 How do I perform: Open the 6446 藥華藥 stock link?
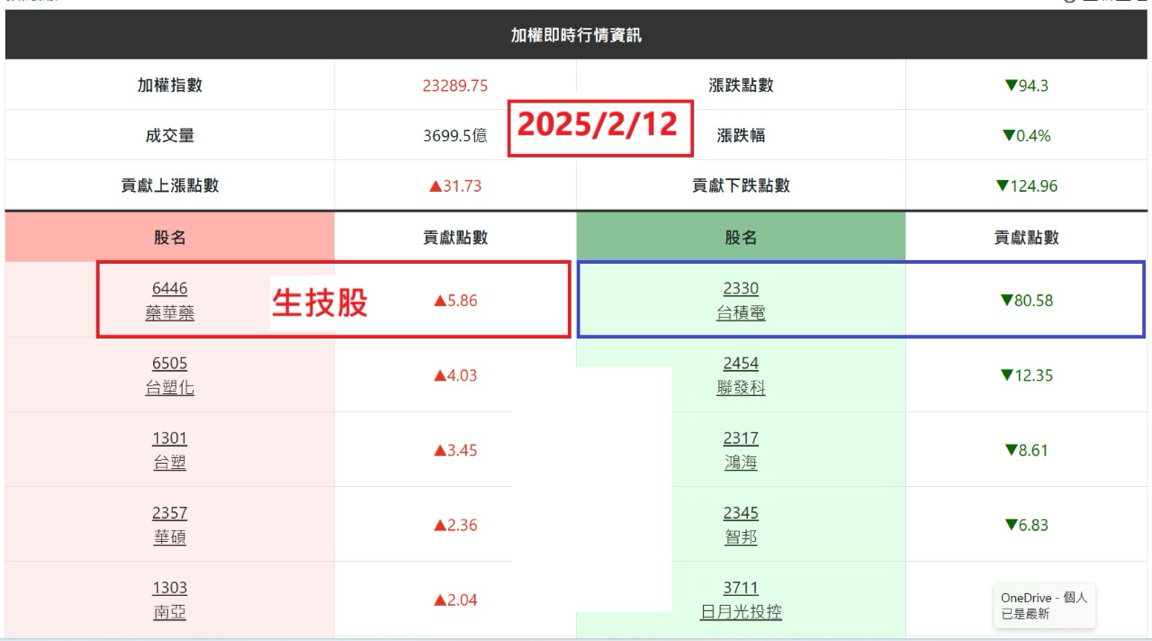coord(170,300)
